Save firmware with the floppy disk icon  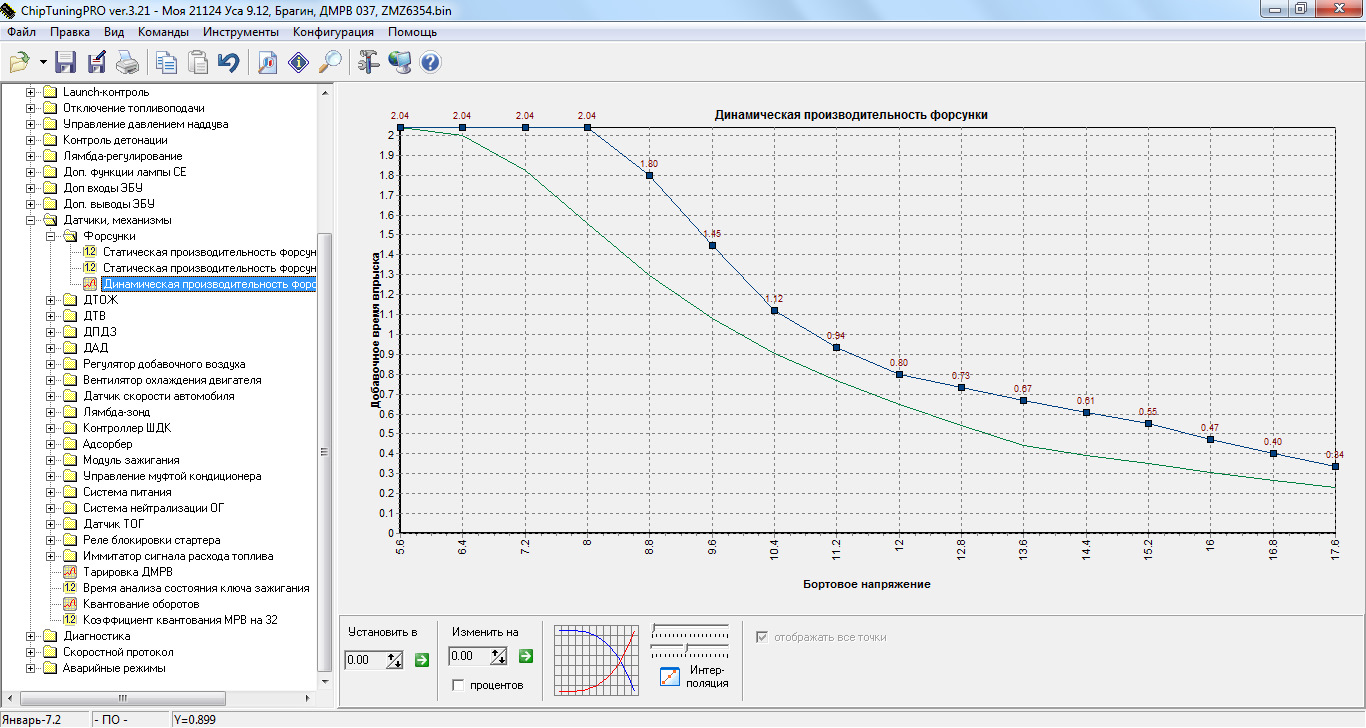[66, 63]
